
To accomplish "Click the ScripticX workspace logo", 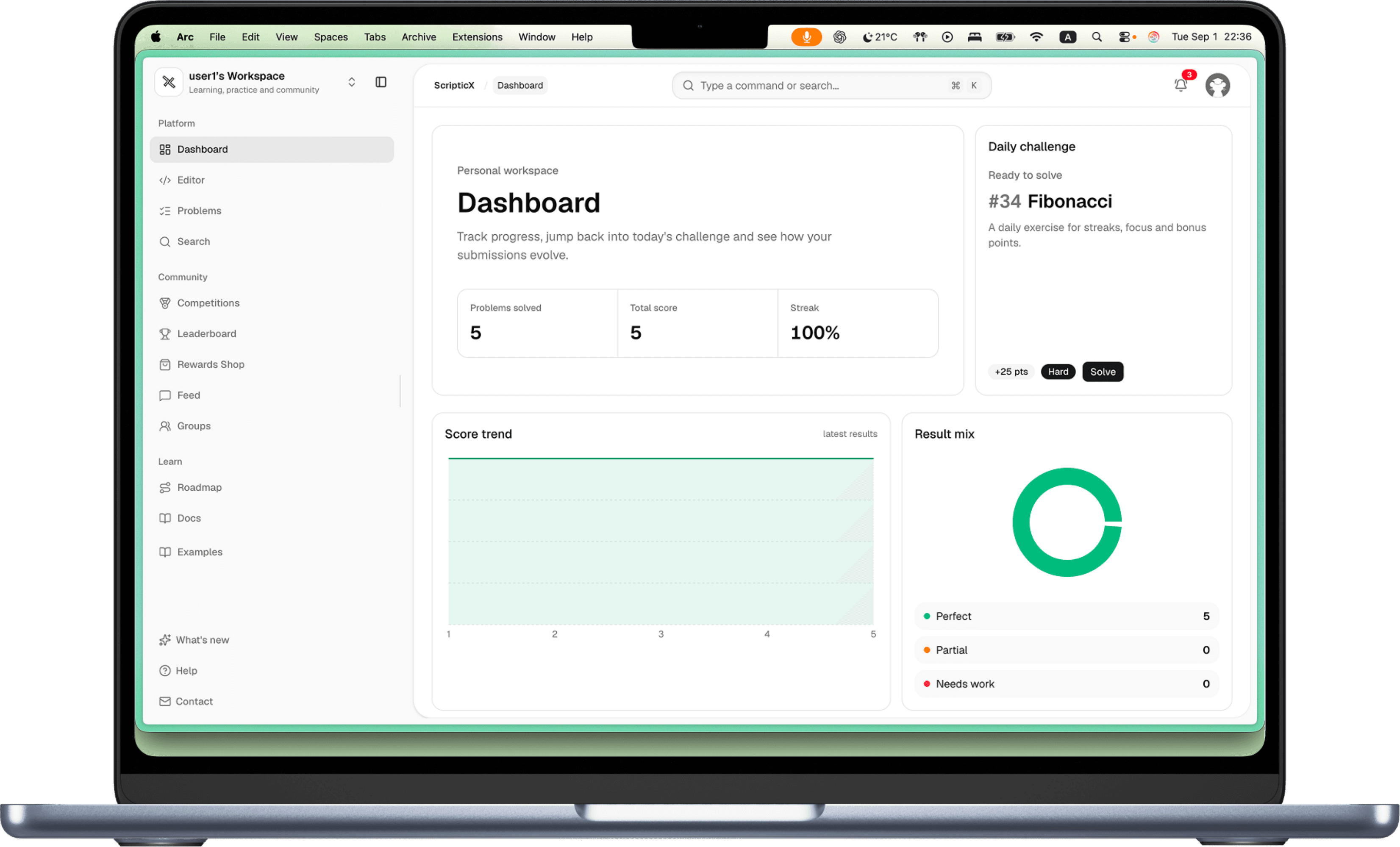I will (169, 82).
